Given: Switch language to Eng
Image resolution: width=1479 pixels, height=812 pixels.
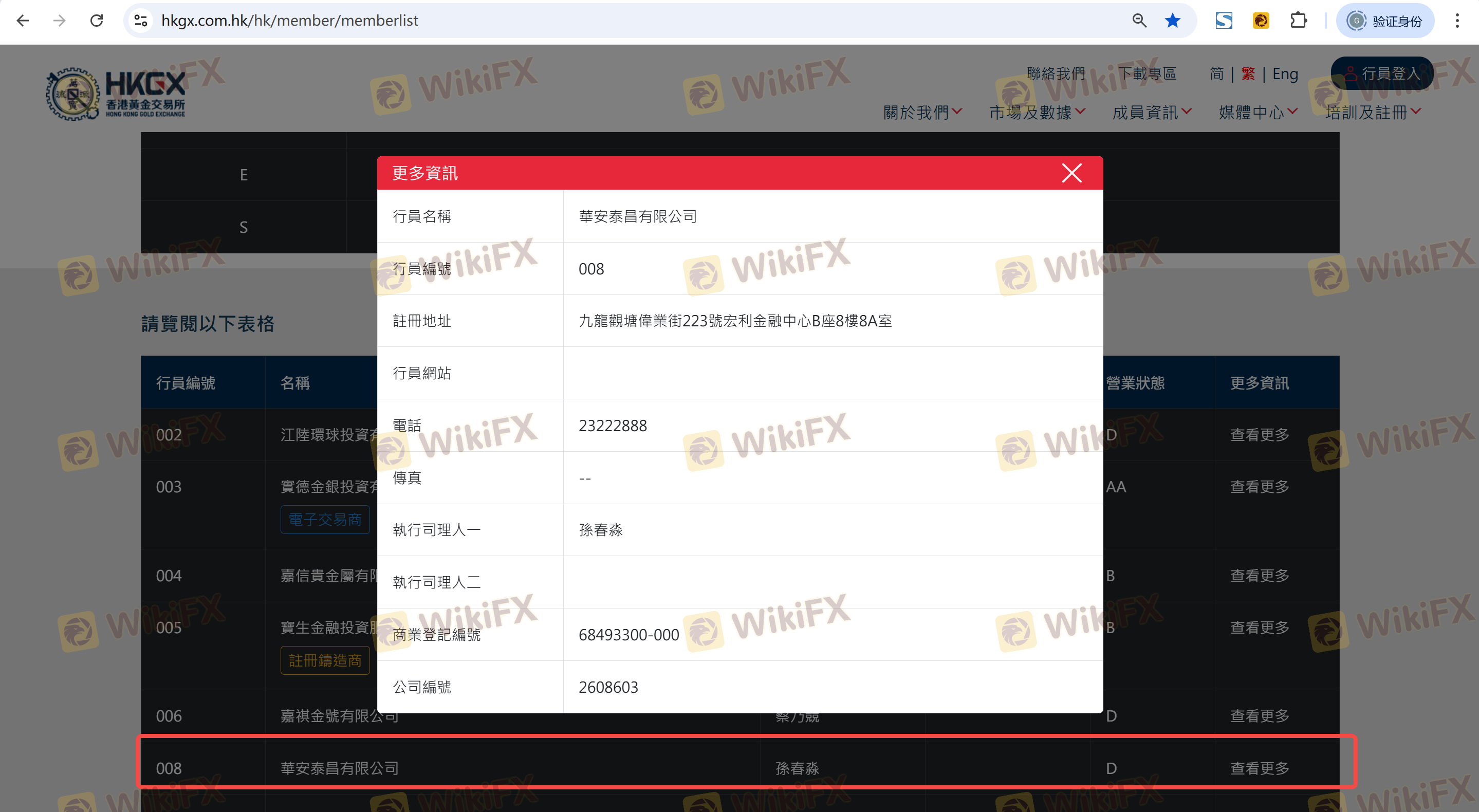Looking at the screenshot, I should coord(1285,73).
